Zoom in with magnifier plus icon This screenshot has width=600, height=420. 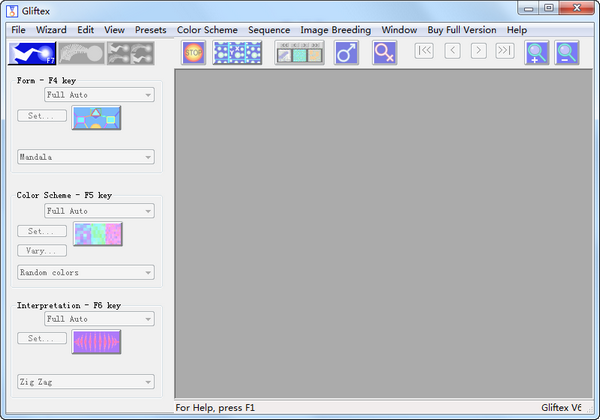point(536,53)
